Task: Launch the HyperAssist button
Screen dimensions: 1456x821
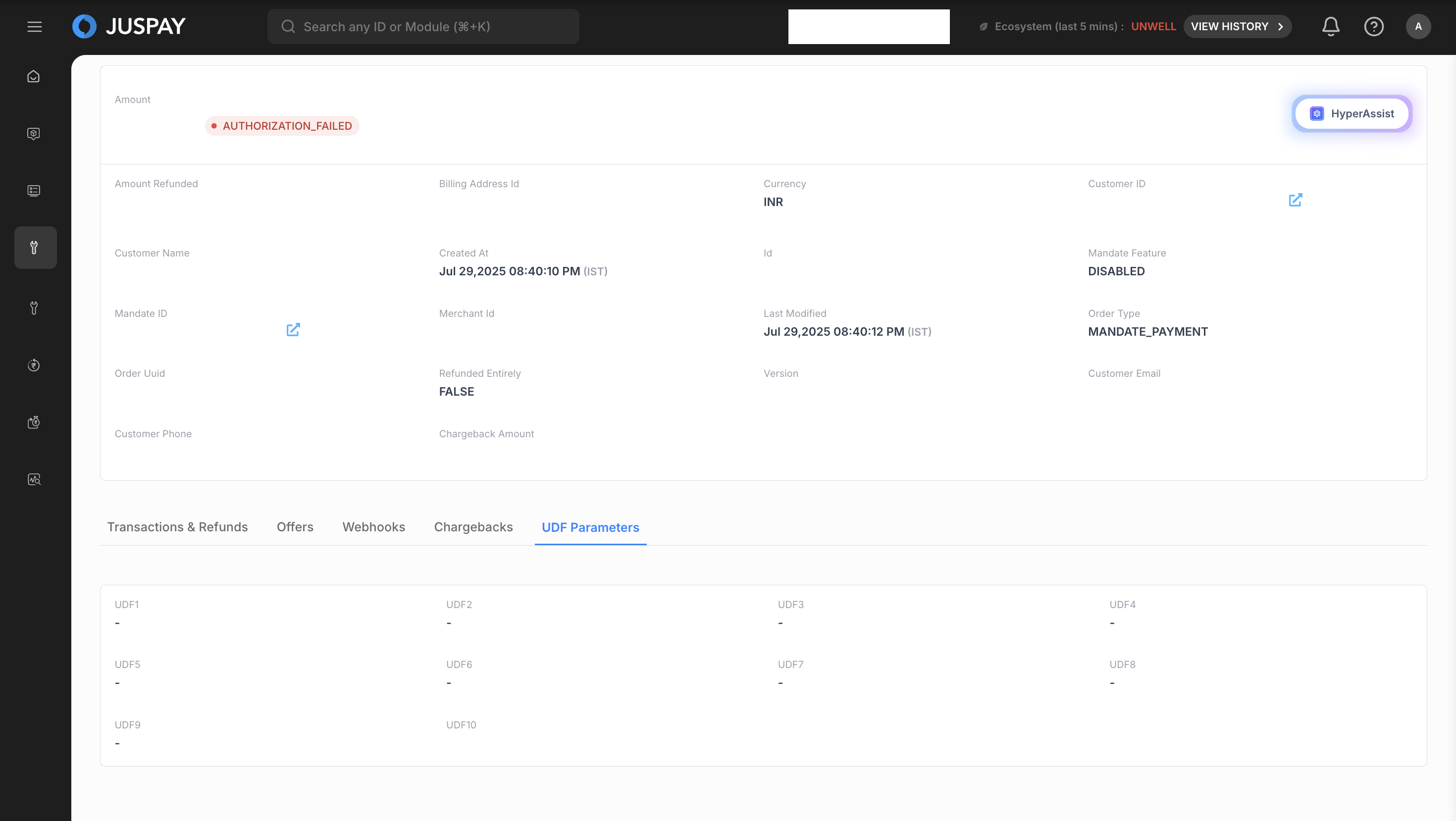Action: [1352, 113]
